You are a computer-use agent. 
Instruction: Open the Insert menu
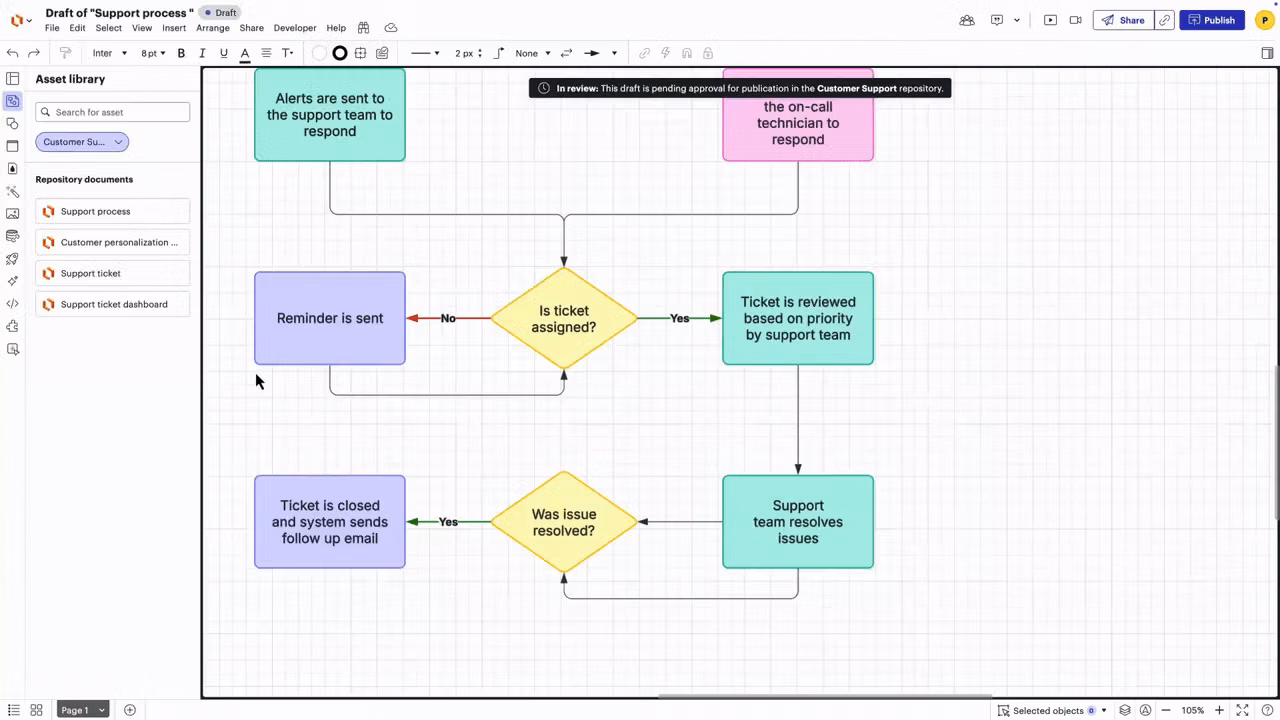point(174,28)
